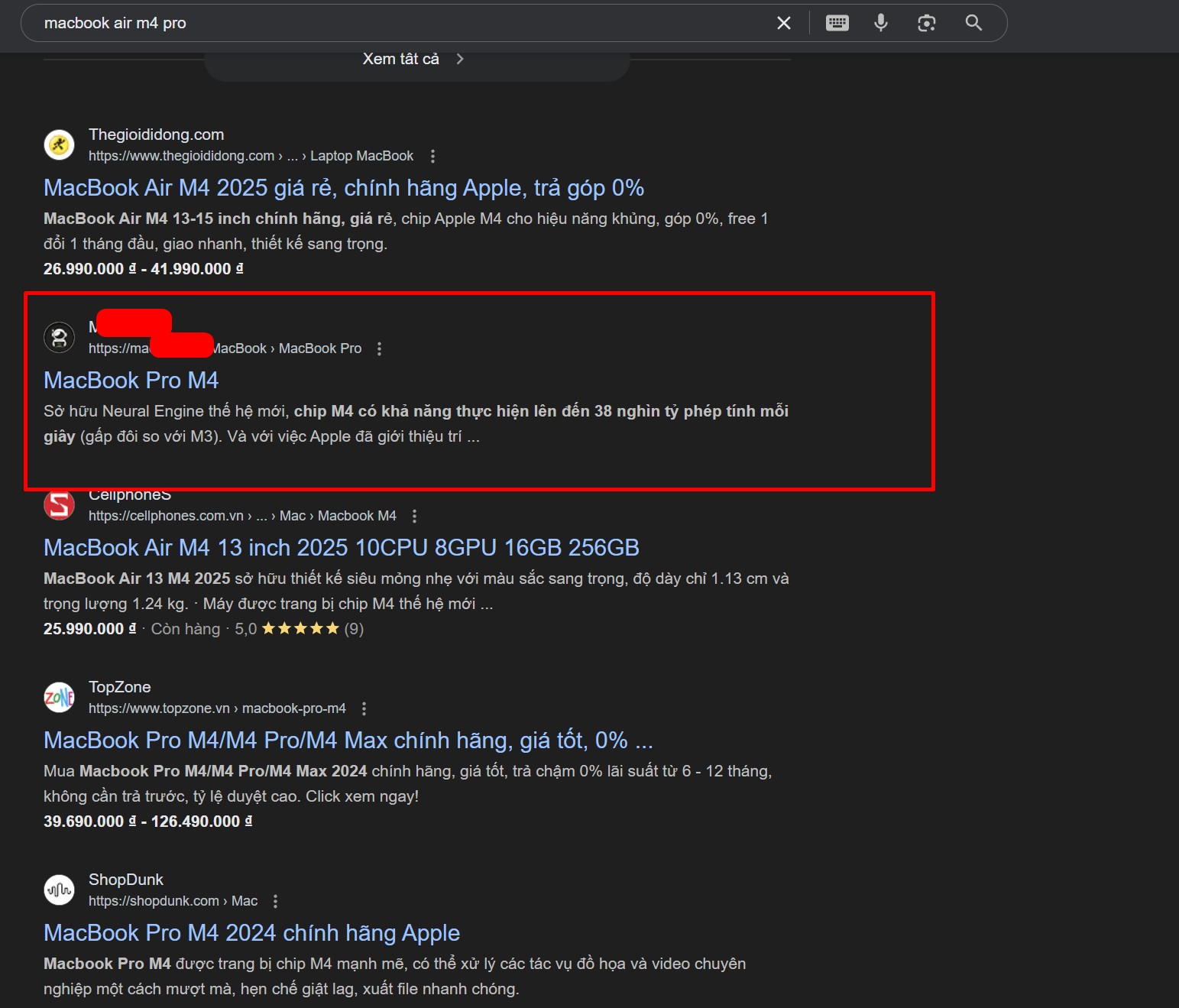Click the TopZone site favicon
1179x1008 pixels.
60,697
